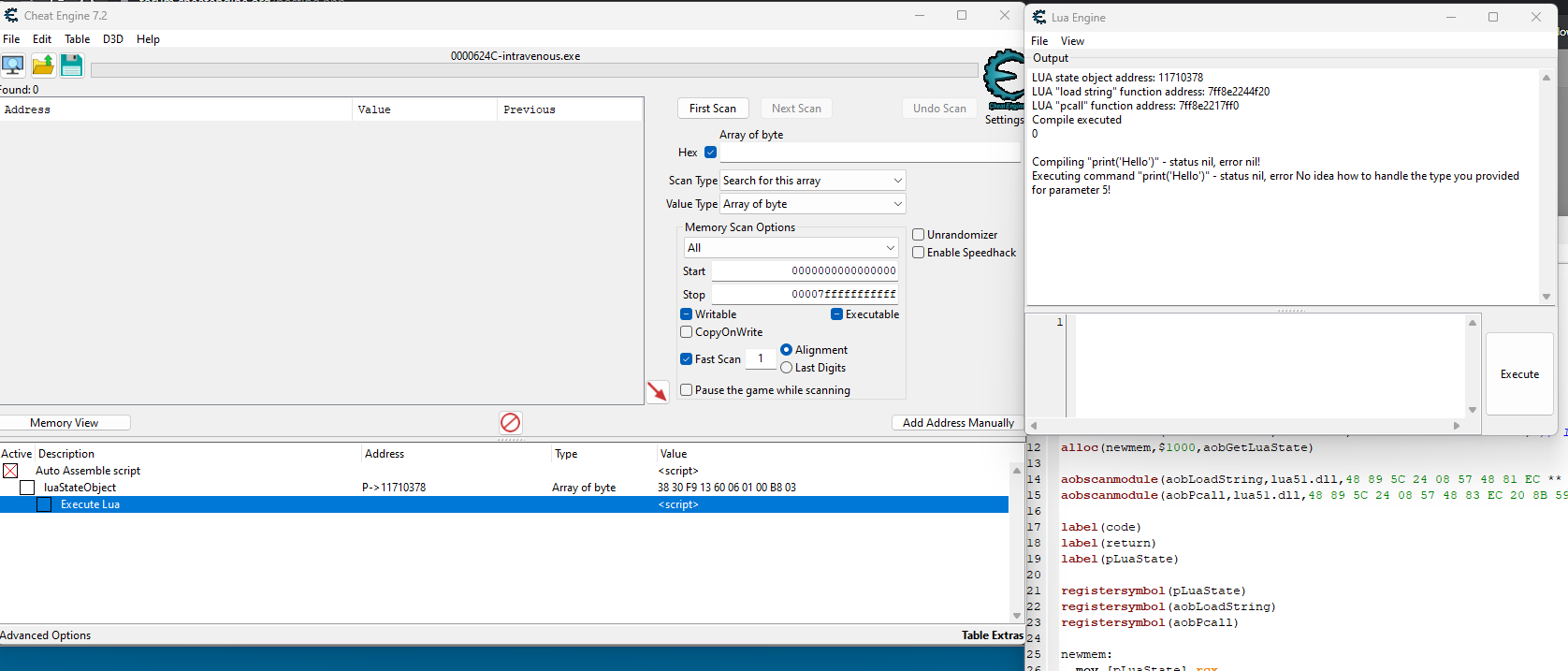Click the Array of byte type cell
Viewport: 1568px width, 671px height.
584,488
